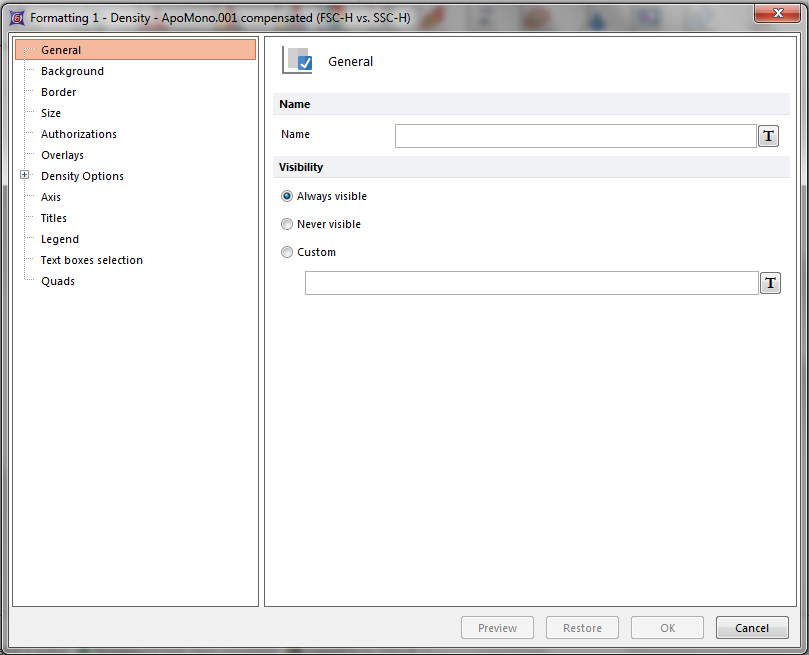Select the Always visible radio button
The image size is (809, 655).
point(287,197)
